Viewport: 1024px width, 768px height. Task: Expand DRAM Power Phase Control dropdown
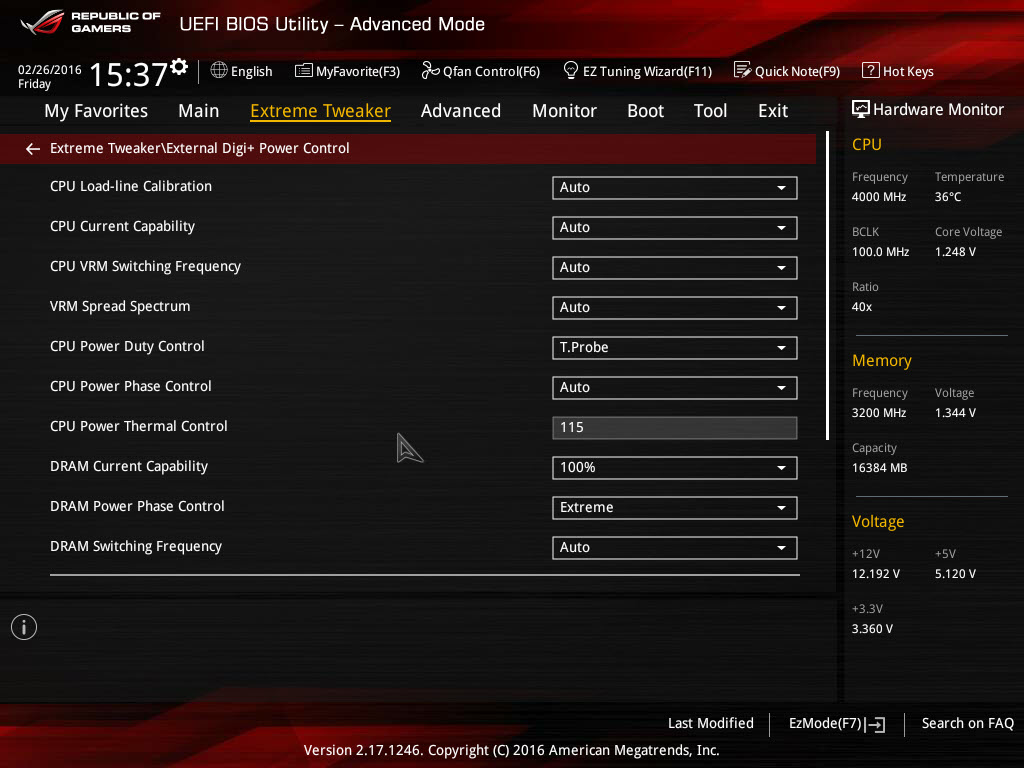point(675,507)
